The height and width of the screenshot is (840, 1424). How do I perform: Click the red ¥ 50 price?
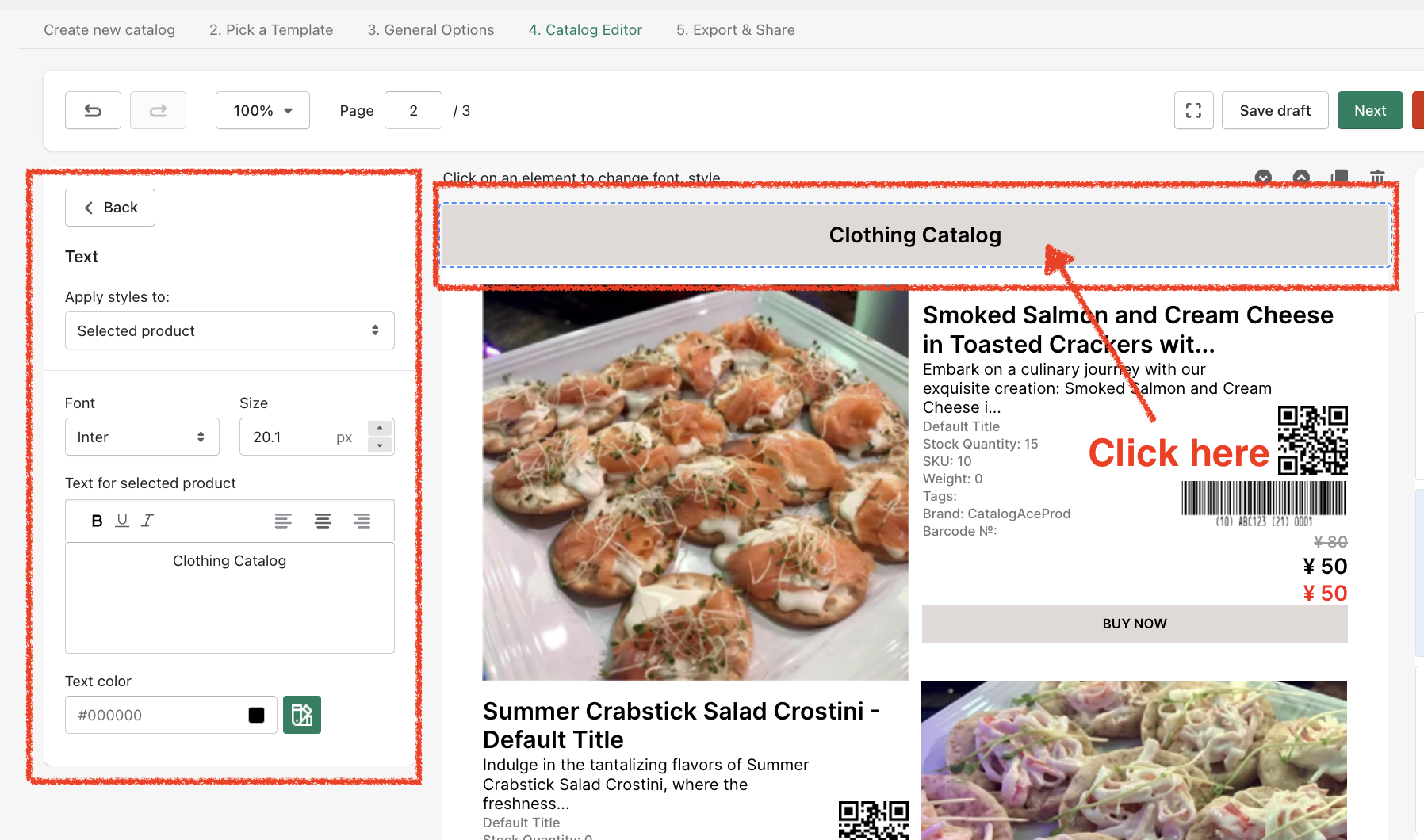point(1325,593)
